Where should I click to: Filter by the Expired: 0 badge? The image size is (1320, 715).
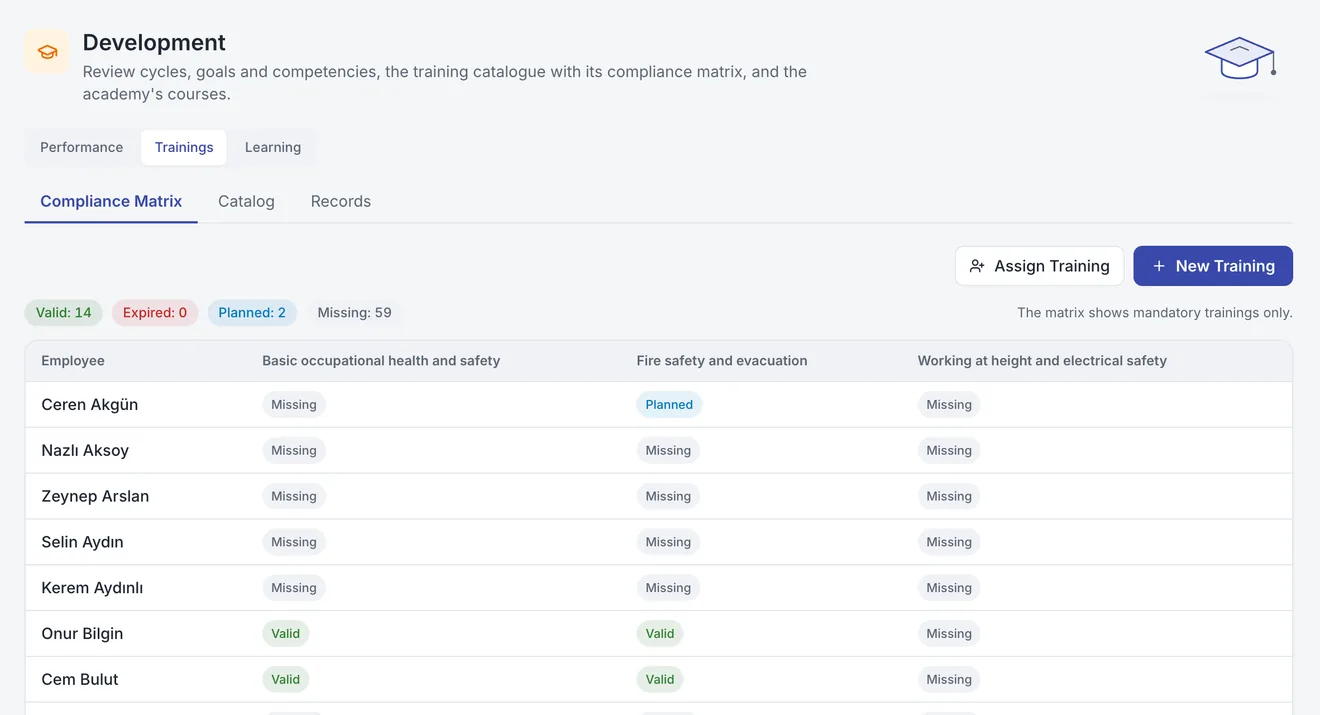[155, 313]
